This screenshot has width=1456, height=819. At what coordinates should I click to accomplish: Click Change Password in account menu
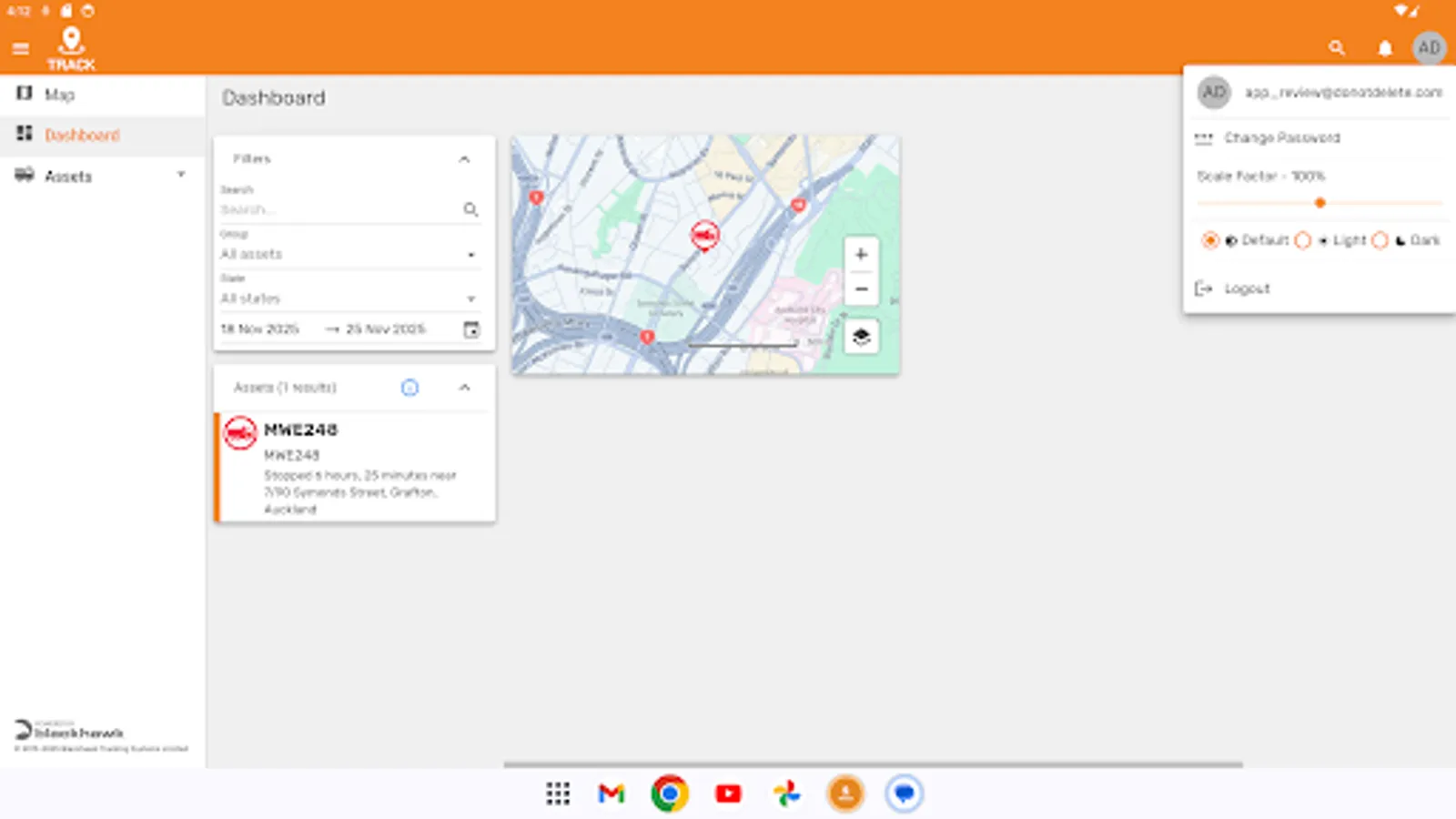1283,137
